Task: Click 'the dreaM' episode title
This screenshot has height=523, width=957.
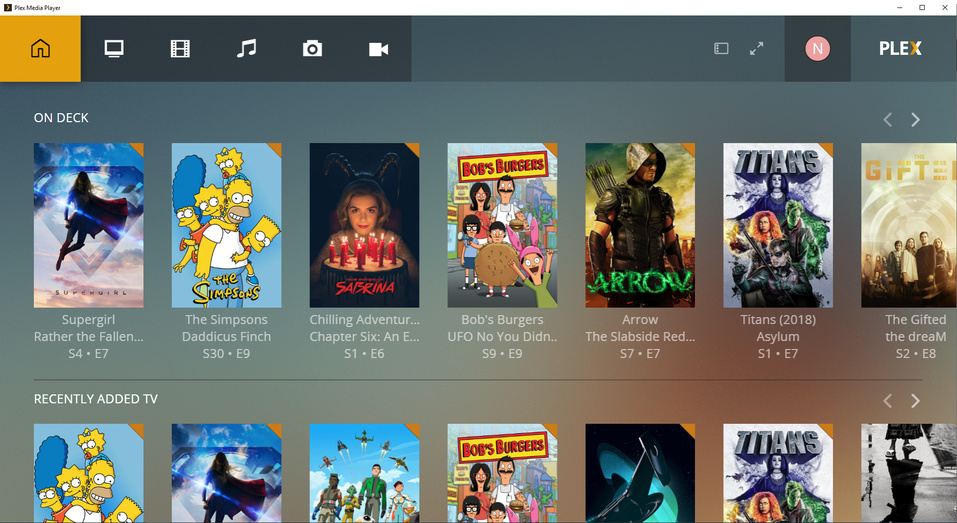Action: coord(915,336)
